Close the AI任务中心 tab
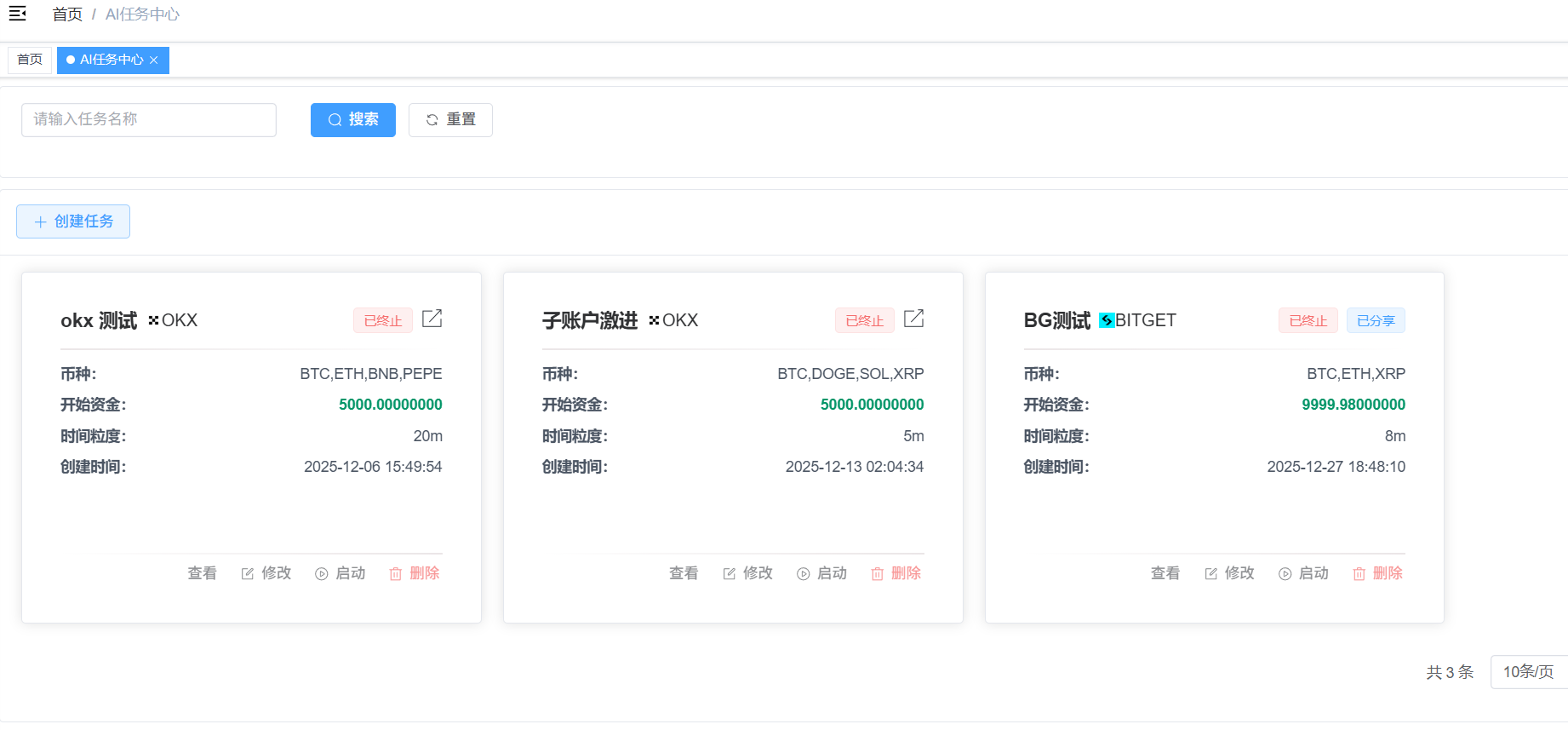Image resolution: width=1568 pixels, height=730 pixels. click(154, 60)
